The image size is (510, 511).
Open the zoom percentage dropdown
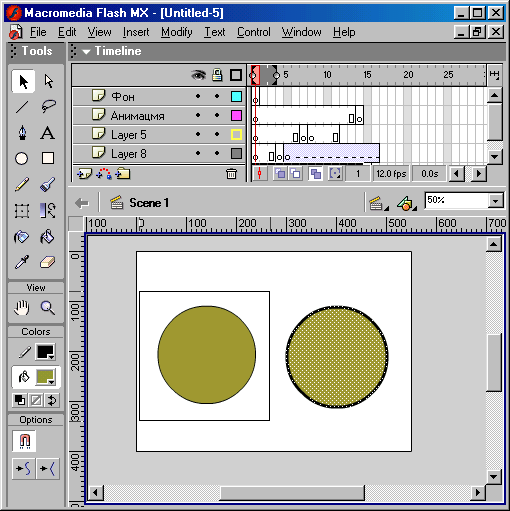click(x=496, y=201)
